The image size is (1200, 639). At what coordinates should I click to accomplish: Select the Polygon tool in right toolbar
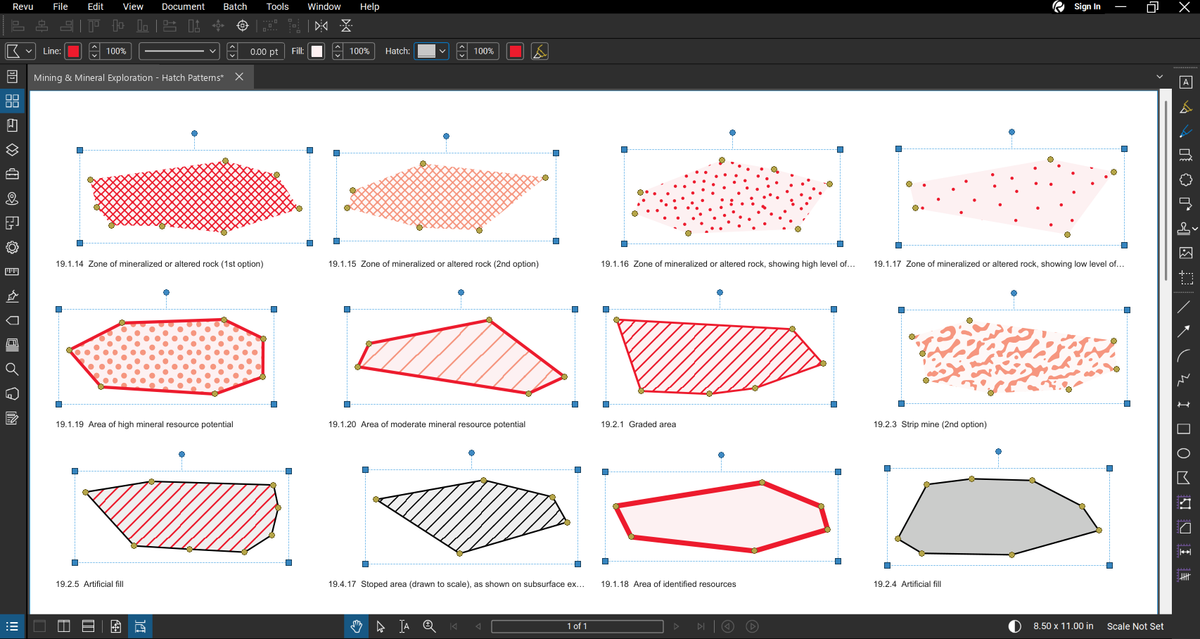click(x=1185, y=478)
